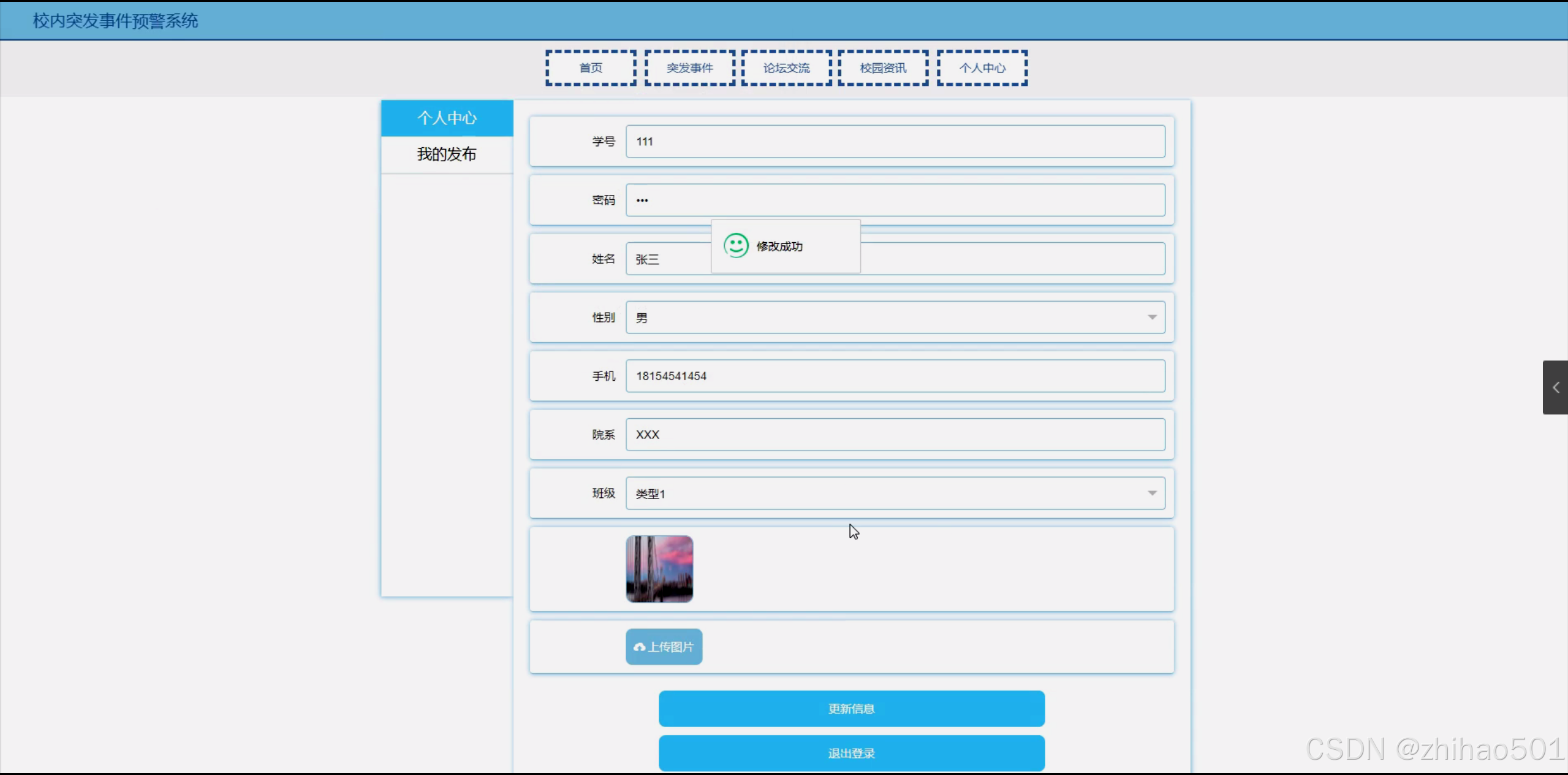Select 个人中心 in top navigation
Screen dimensions: 1568x775
pyautogui.click(x=982, y=68)
